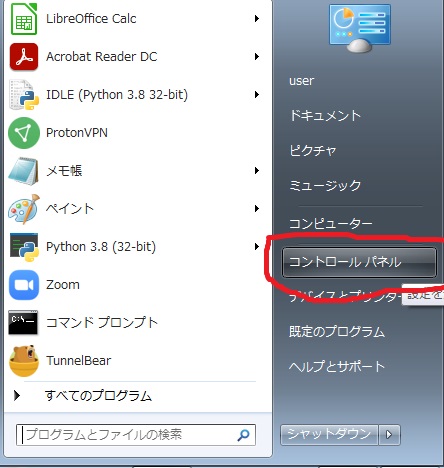Select the LibreOffice Calc label text
The height and width of the screenshot is (468, 444).
(x=91, y=19)
